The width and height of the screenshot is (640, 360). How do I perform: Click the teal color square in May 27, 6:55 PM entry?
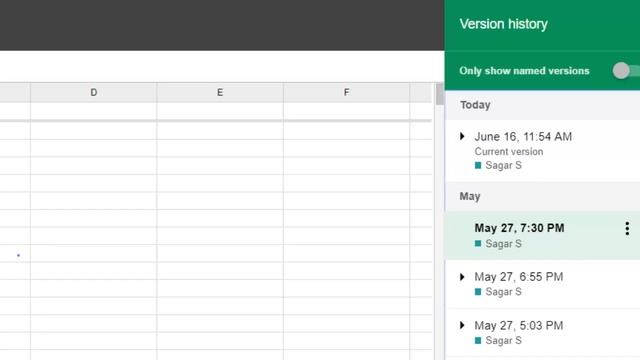(478, 292)
